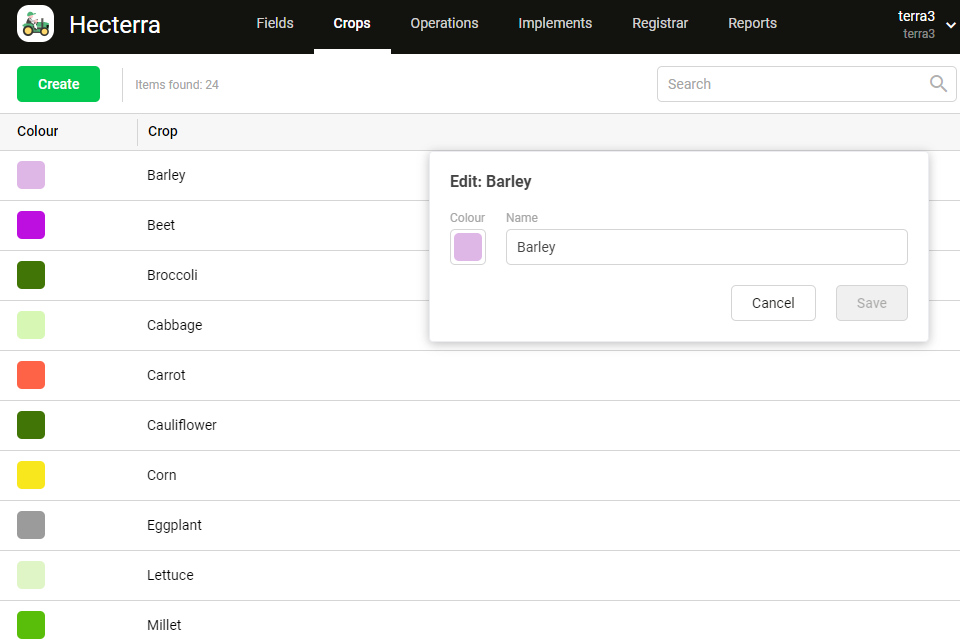Navigate to the Reports tab

pyautogui.click(x=752, y=23)
